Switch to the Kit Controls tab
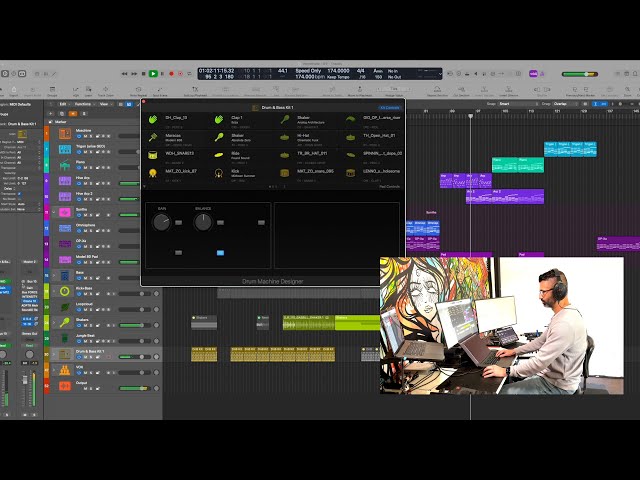640x480 pixels. [390, 108]
